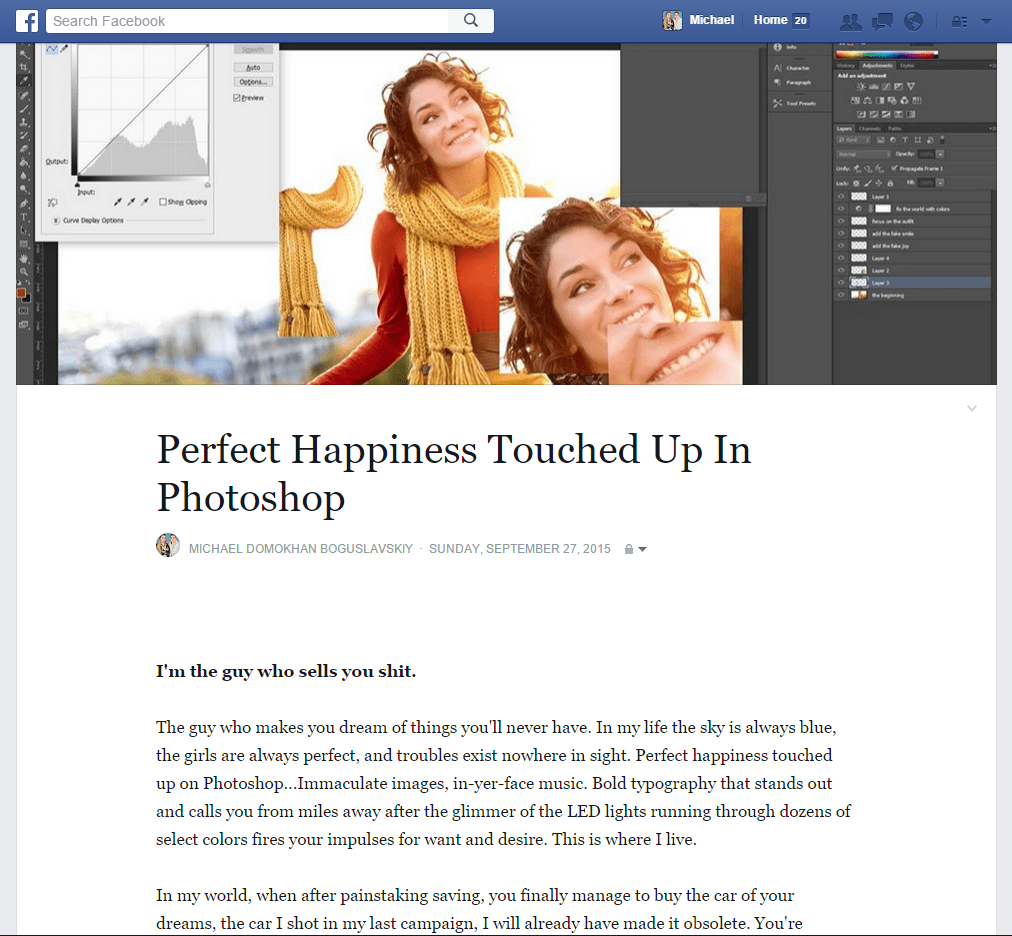Click the magnifying glass search button

pyautogui.click(x=471, y=21)
